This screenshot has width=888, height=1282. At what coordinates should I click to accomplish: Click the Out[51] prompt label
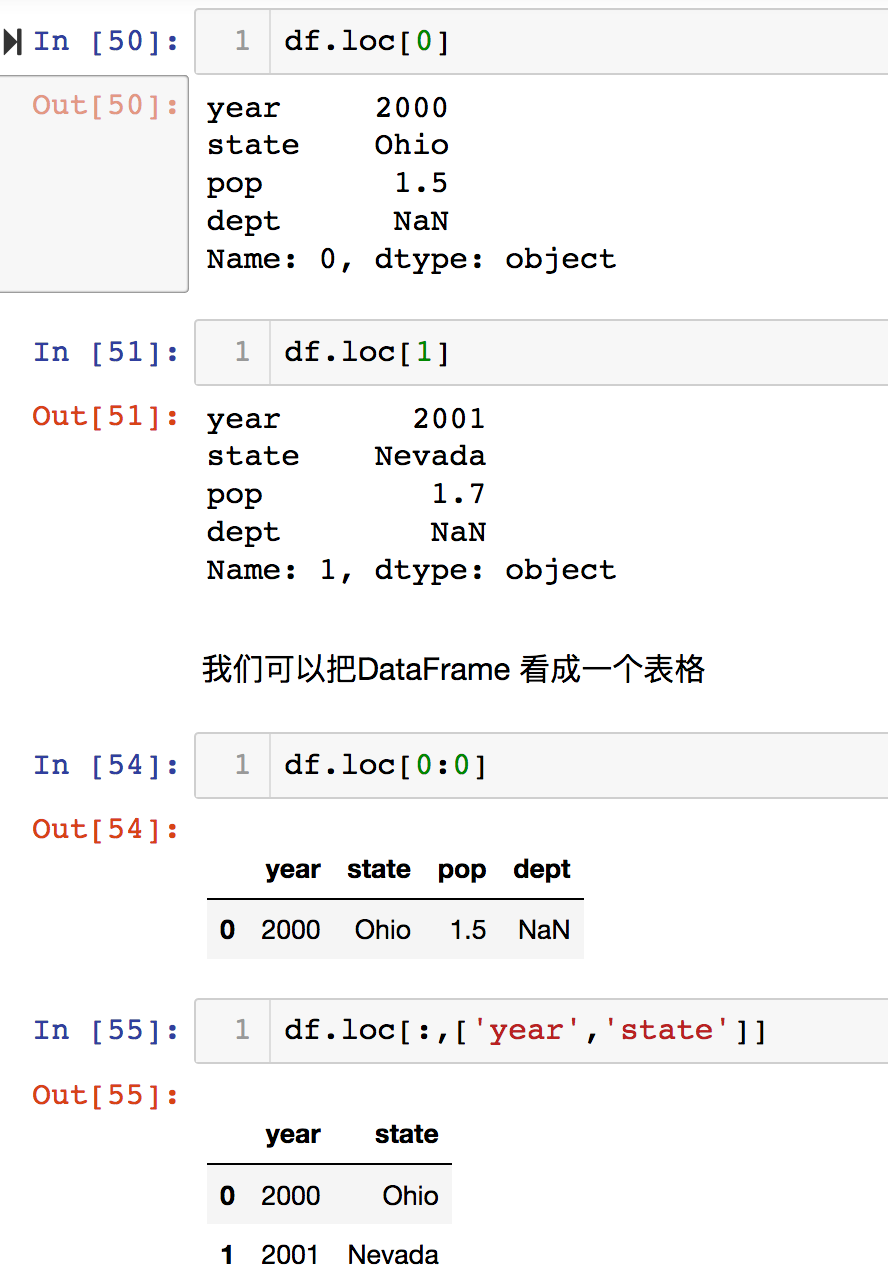106,416
